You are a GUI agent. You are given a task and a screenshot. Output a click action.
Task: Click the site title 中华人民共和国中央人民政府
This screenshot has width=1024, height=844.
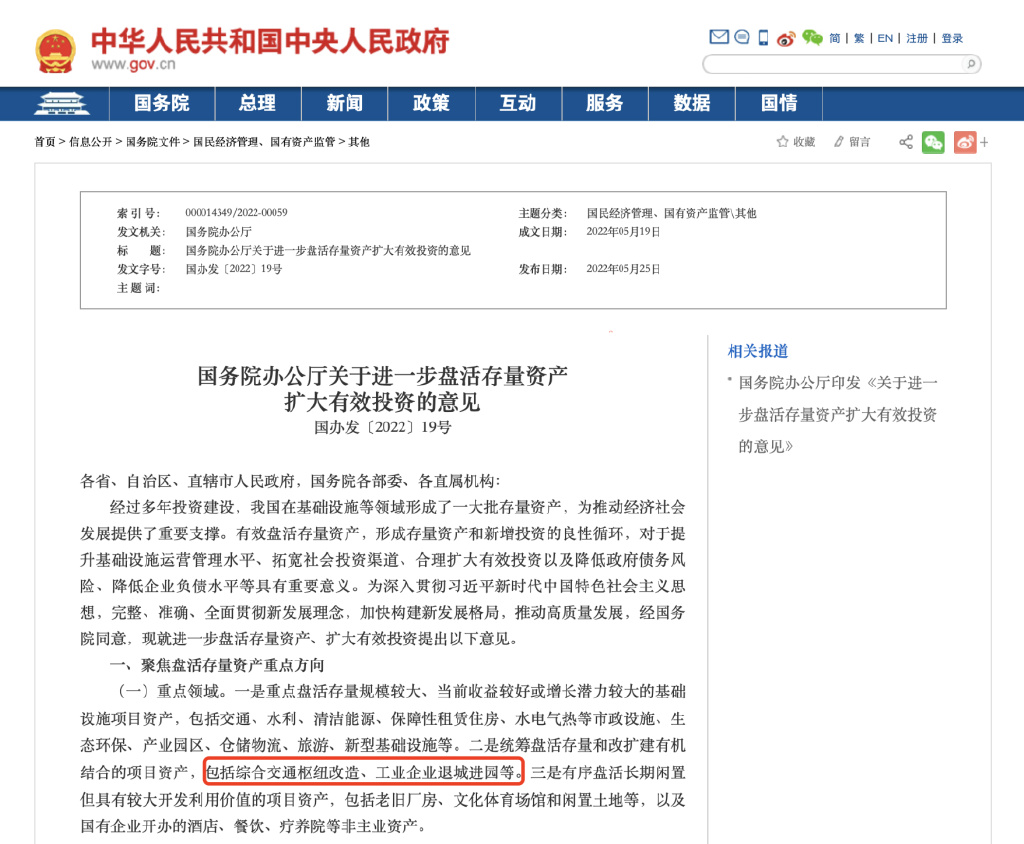click(270, 41)
